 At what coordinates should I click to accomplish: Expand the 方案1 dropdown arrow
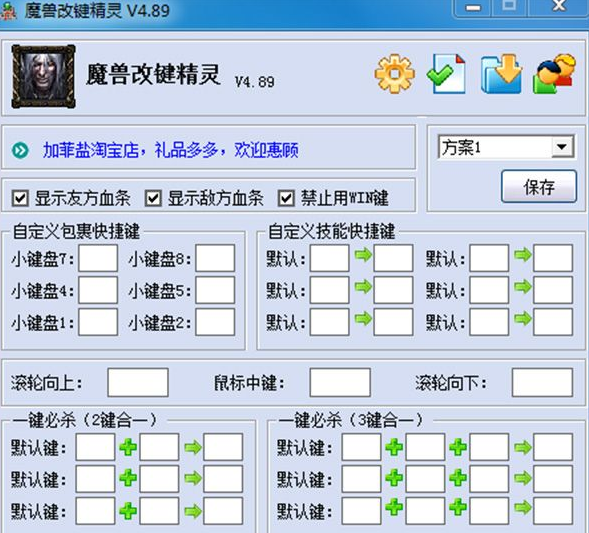point(562,147)
